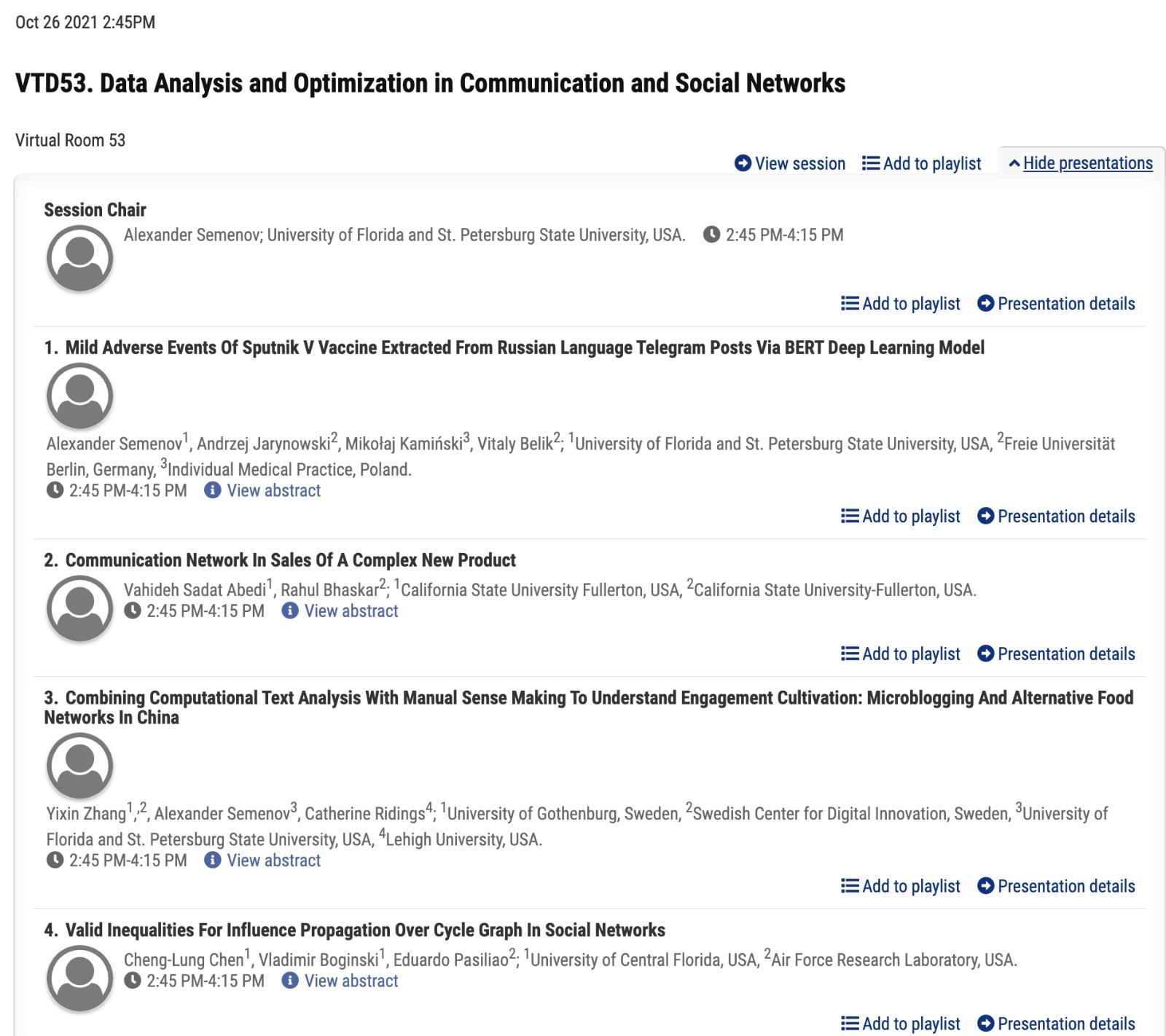1166x1036 pixels.
Task: Click the View session arrow icon
Action: (743, 163)
